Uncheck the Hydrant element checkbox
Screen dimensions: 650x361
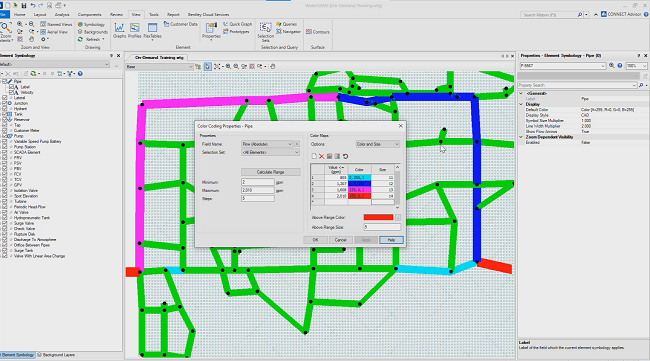[x=5, y=109]
